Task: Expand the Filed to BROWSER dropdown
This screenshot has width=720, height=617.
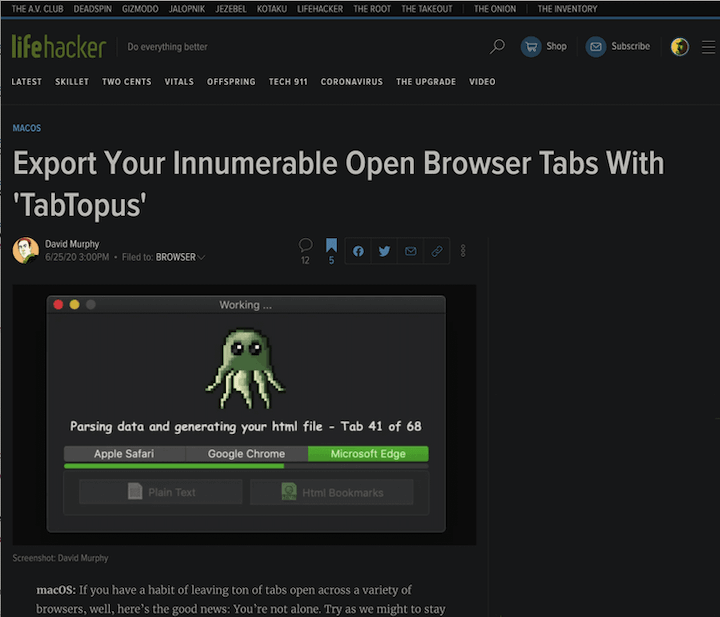Action: click(x=180, y=257)
